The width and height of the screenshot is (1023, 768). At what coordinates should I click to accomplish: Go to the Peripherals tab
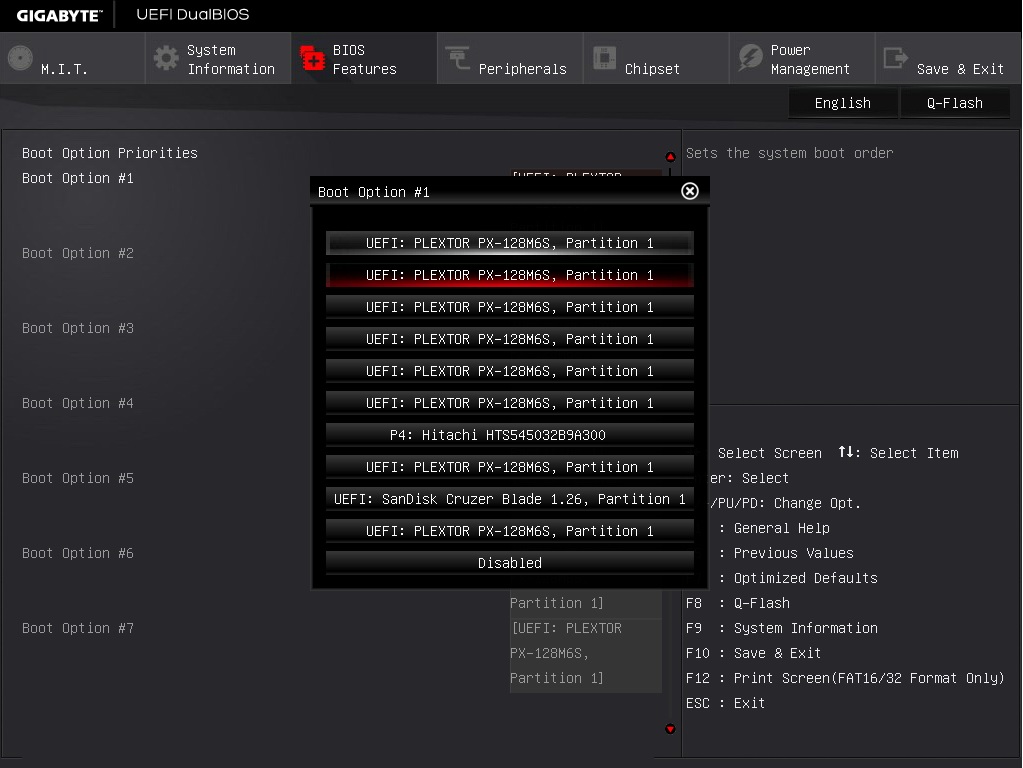[x=510, y=58]
